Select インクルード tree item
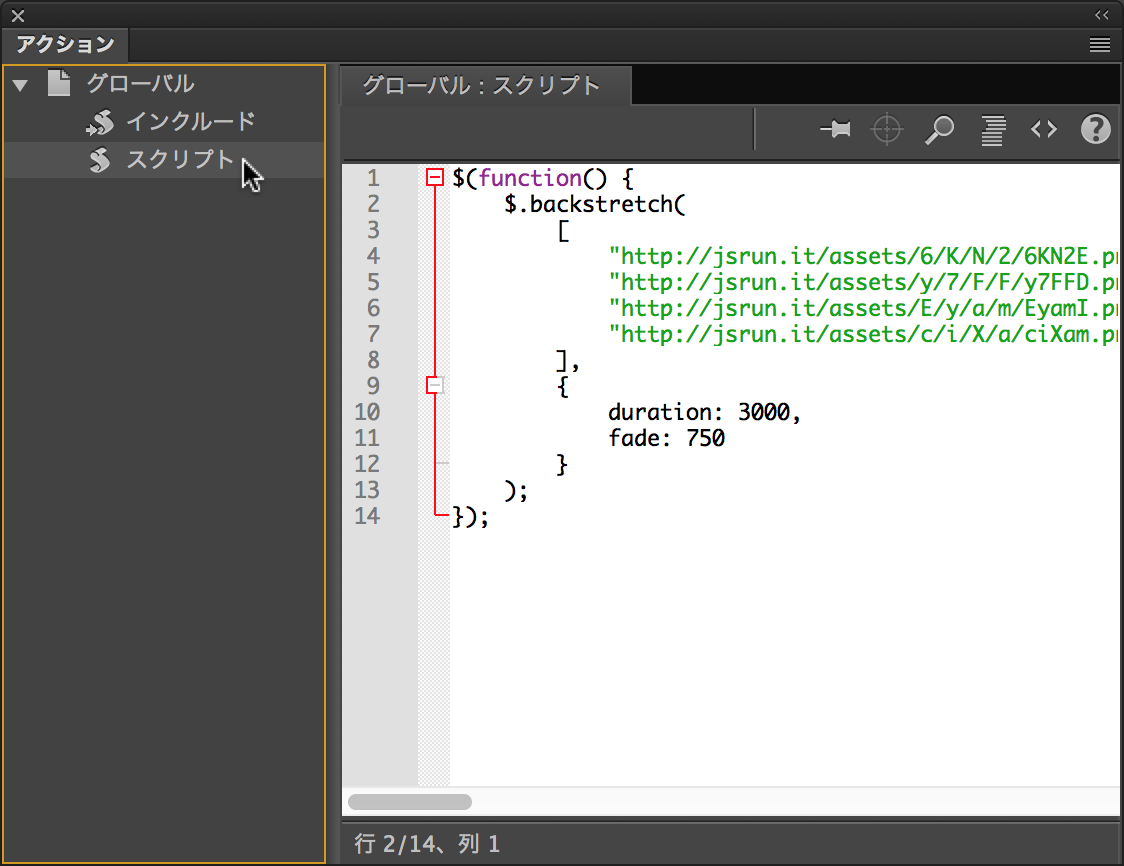Image resolution: width=1124 pixels, height=866 pixels. (x=191, y=121)
